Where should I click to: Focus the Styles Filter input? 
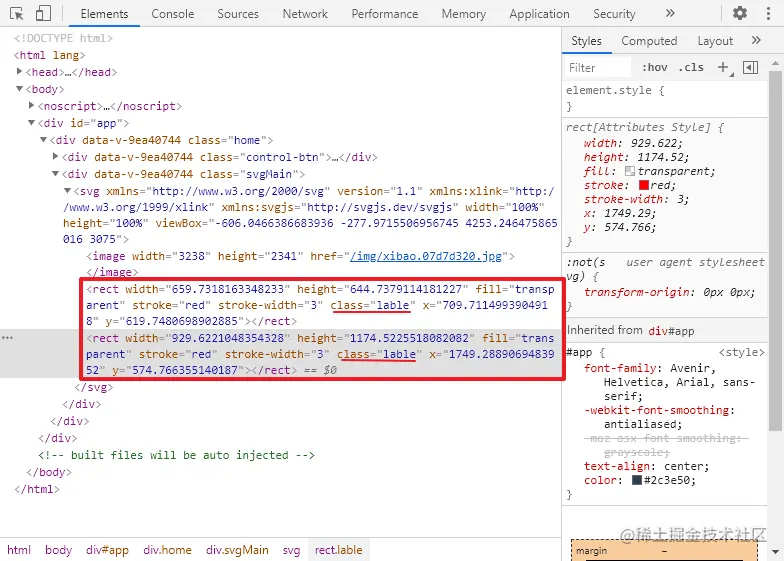point(598,68)
